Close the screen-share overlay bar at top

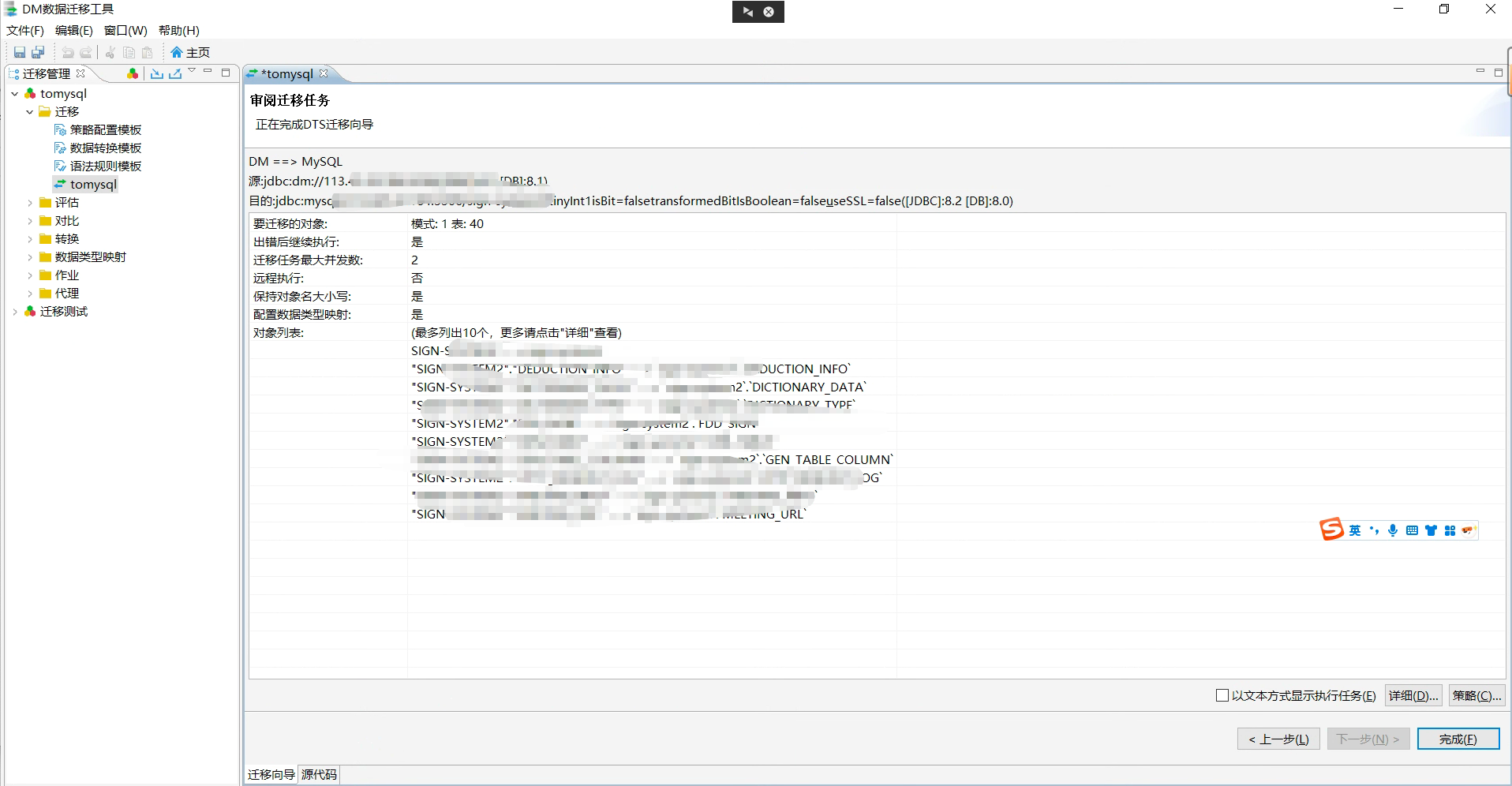[769, 12]
